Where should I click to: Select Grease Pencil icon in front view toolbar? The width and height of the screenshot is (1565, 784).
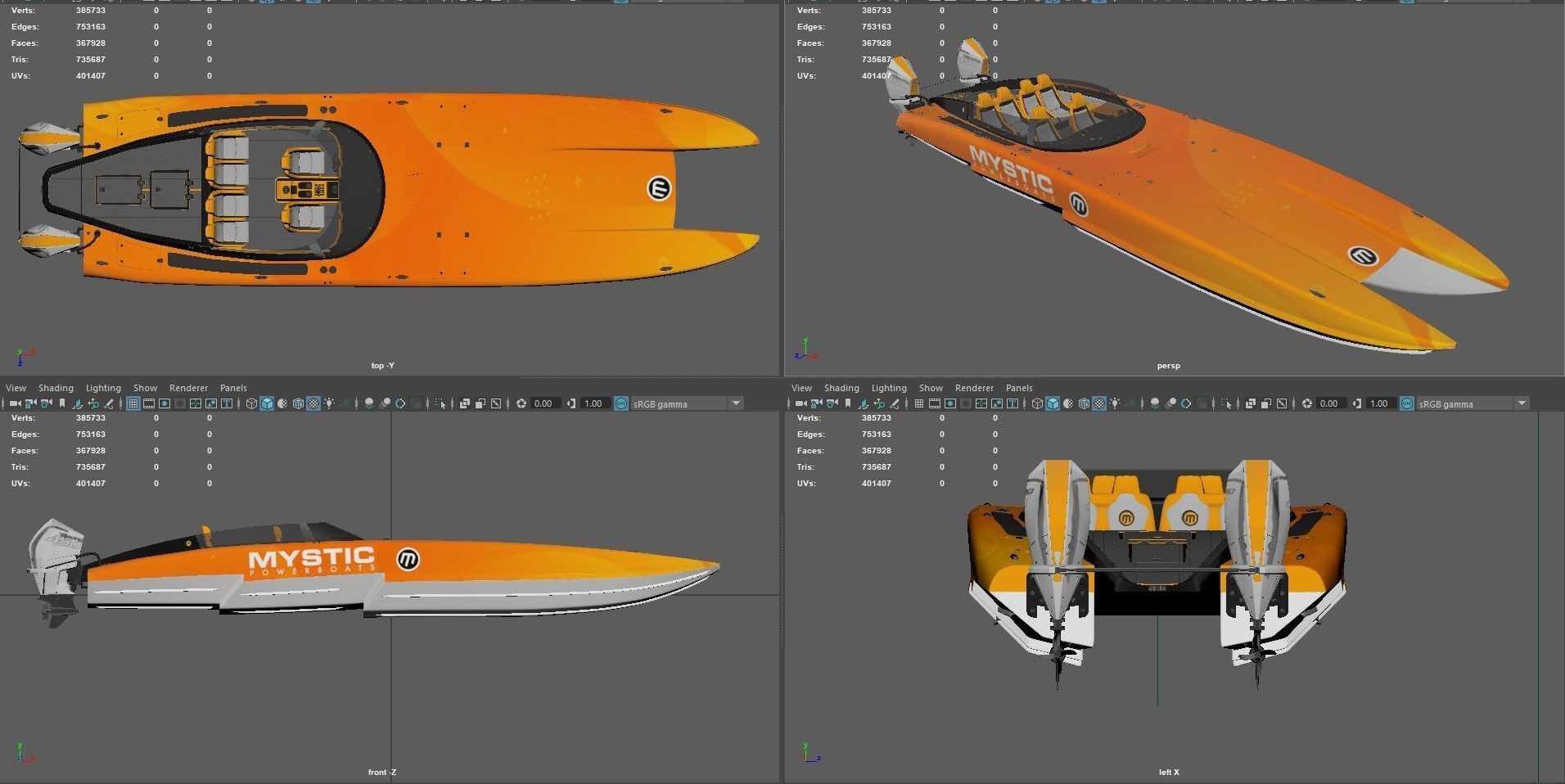(x=109, y=403)
